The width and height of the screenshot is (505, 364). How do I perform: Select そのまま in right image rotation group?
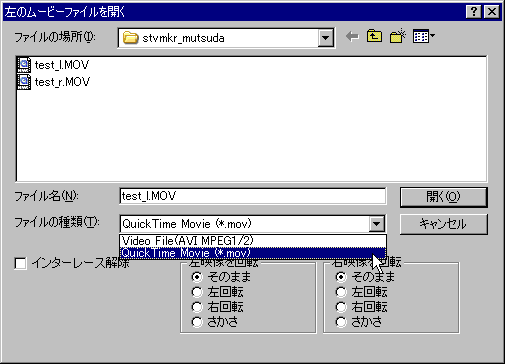pyautogui.click(x=341, y=277)
